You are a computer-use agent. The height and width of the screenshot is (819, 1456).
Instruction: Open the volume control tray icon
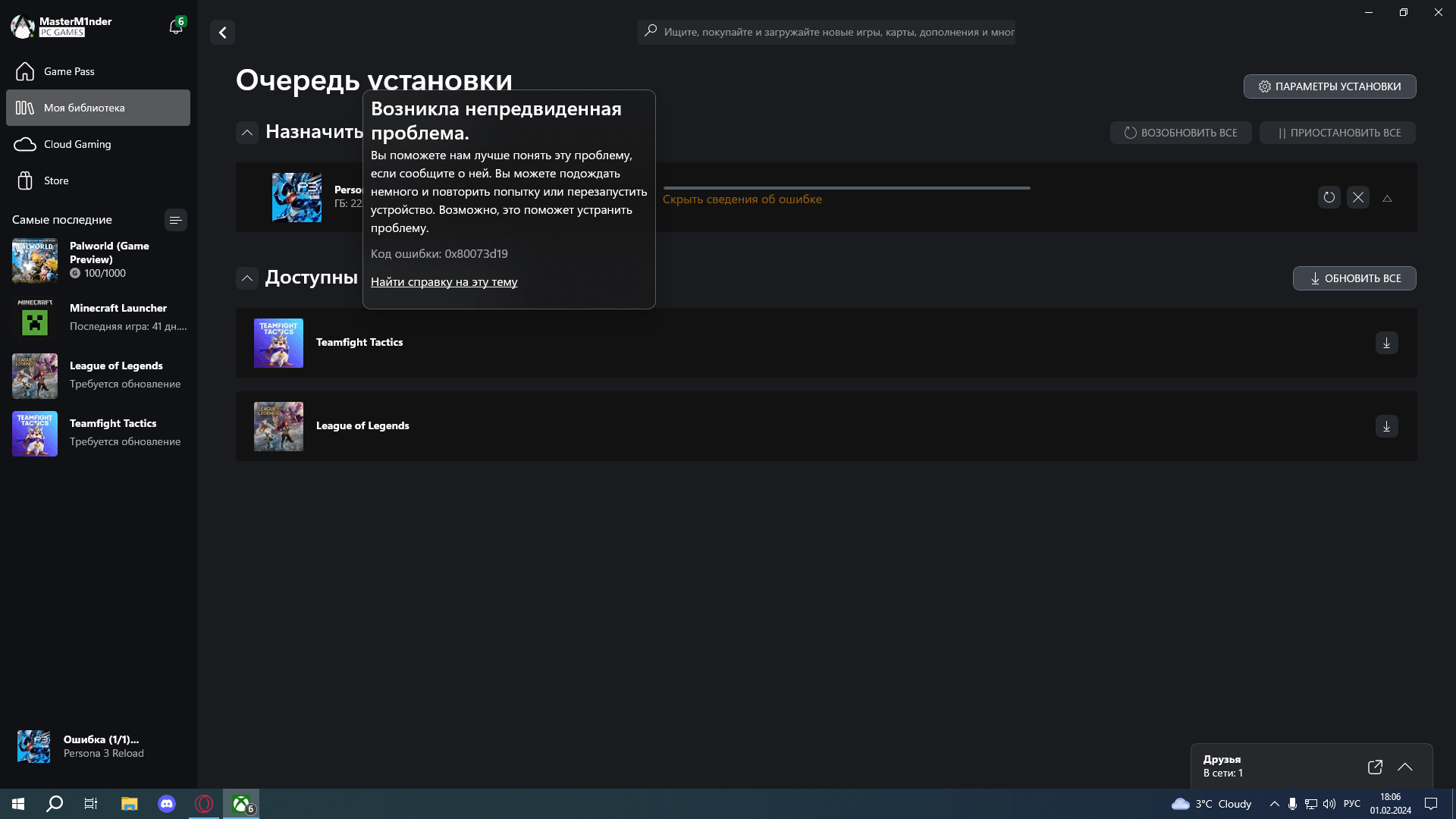1329,804
